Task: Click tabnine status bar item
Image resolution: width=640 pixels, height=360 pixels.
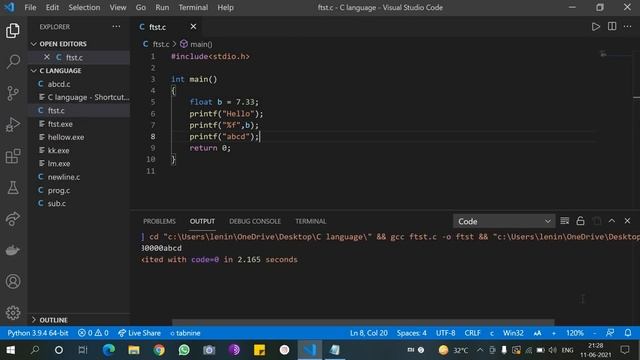Action: 185,333
